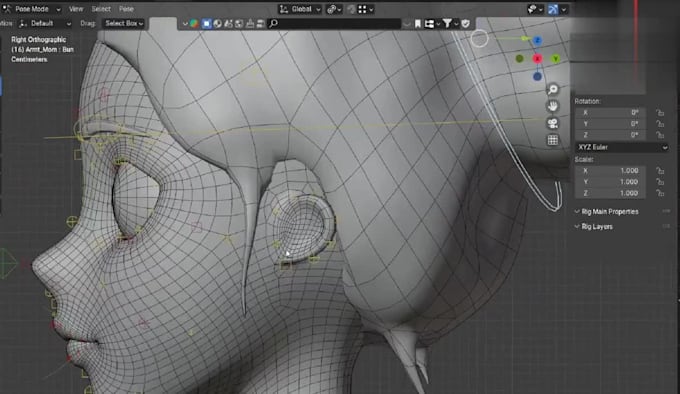
Task: Click the Scale Y value 1.000
Action: pos(611,182)
